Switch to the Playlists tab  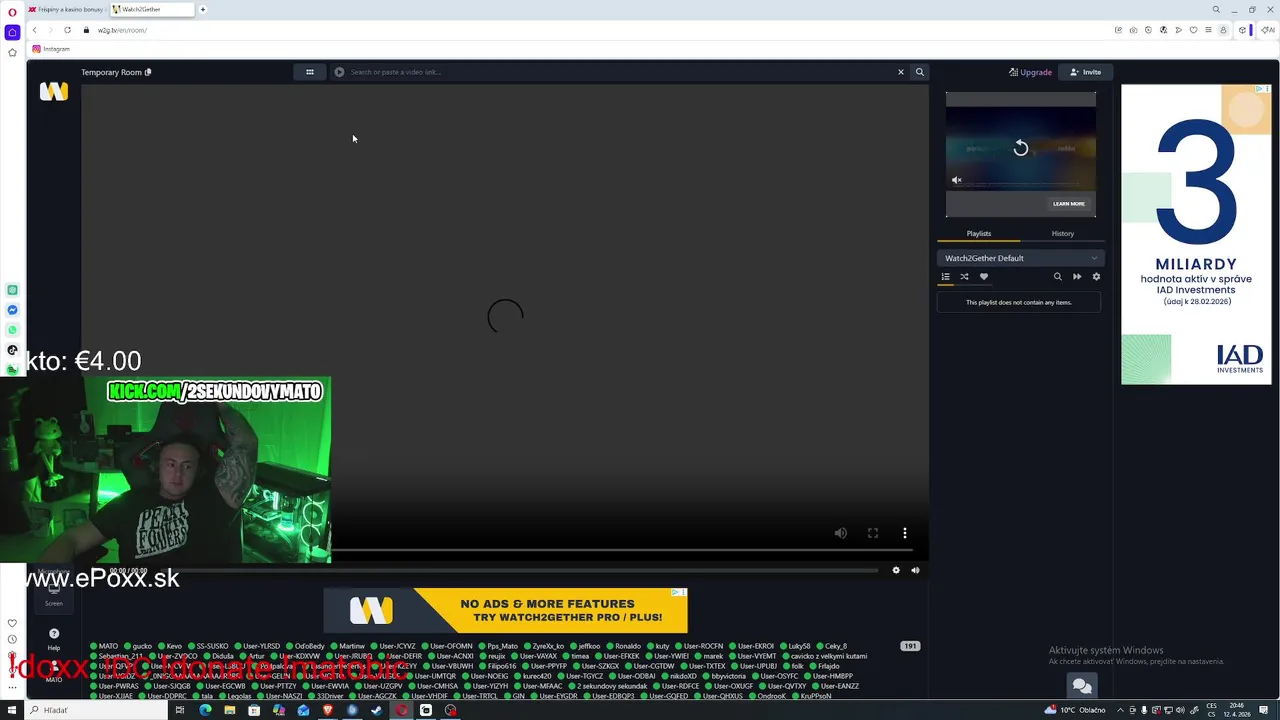[979, 233]
